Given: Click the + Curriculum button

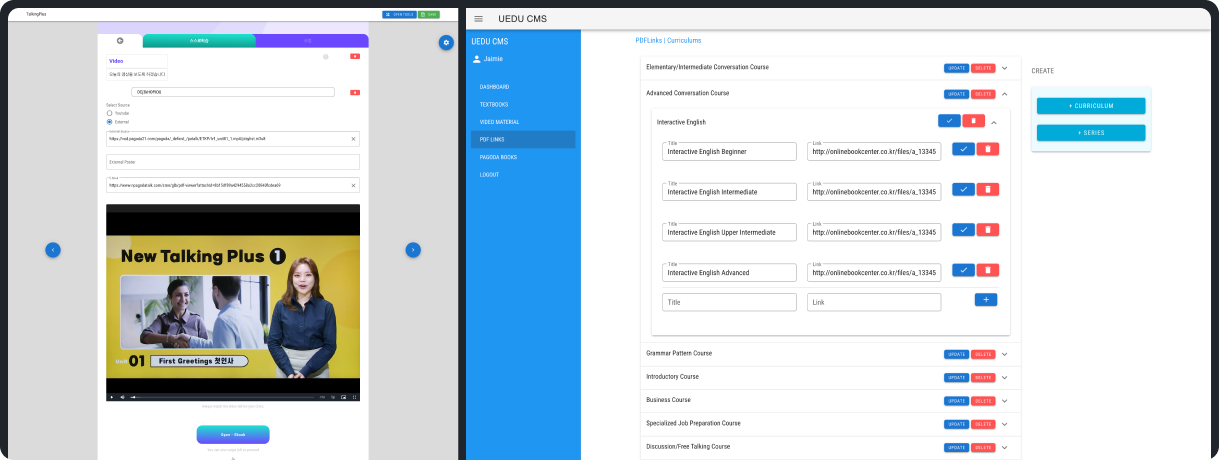Looking at the screenshot, I should coord(1091,106).
